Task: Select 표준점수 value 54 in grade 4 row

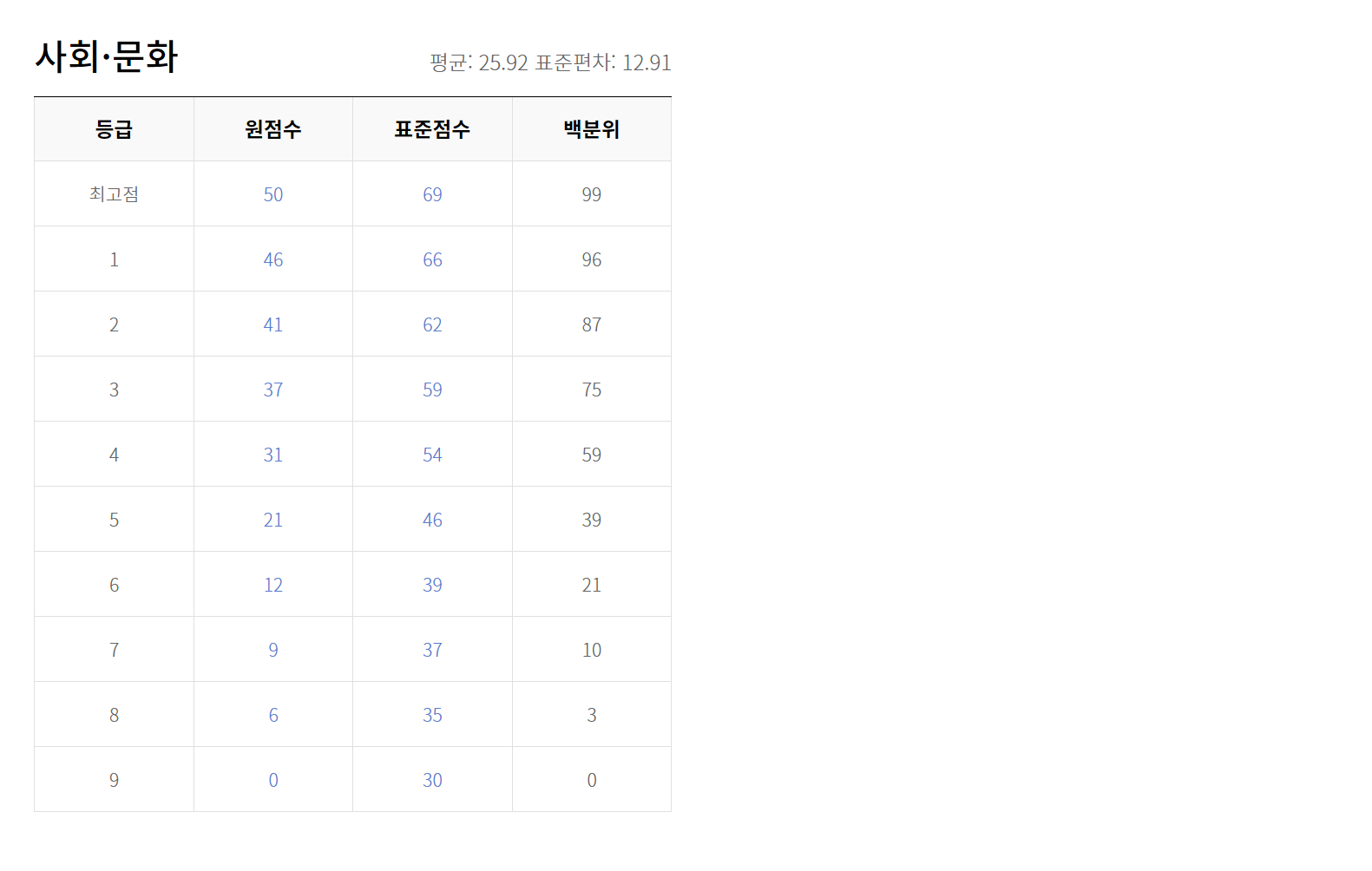Action: click(x=432, y=455)
